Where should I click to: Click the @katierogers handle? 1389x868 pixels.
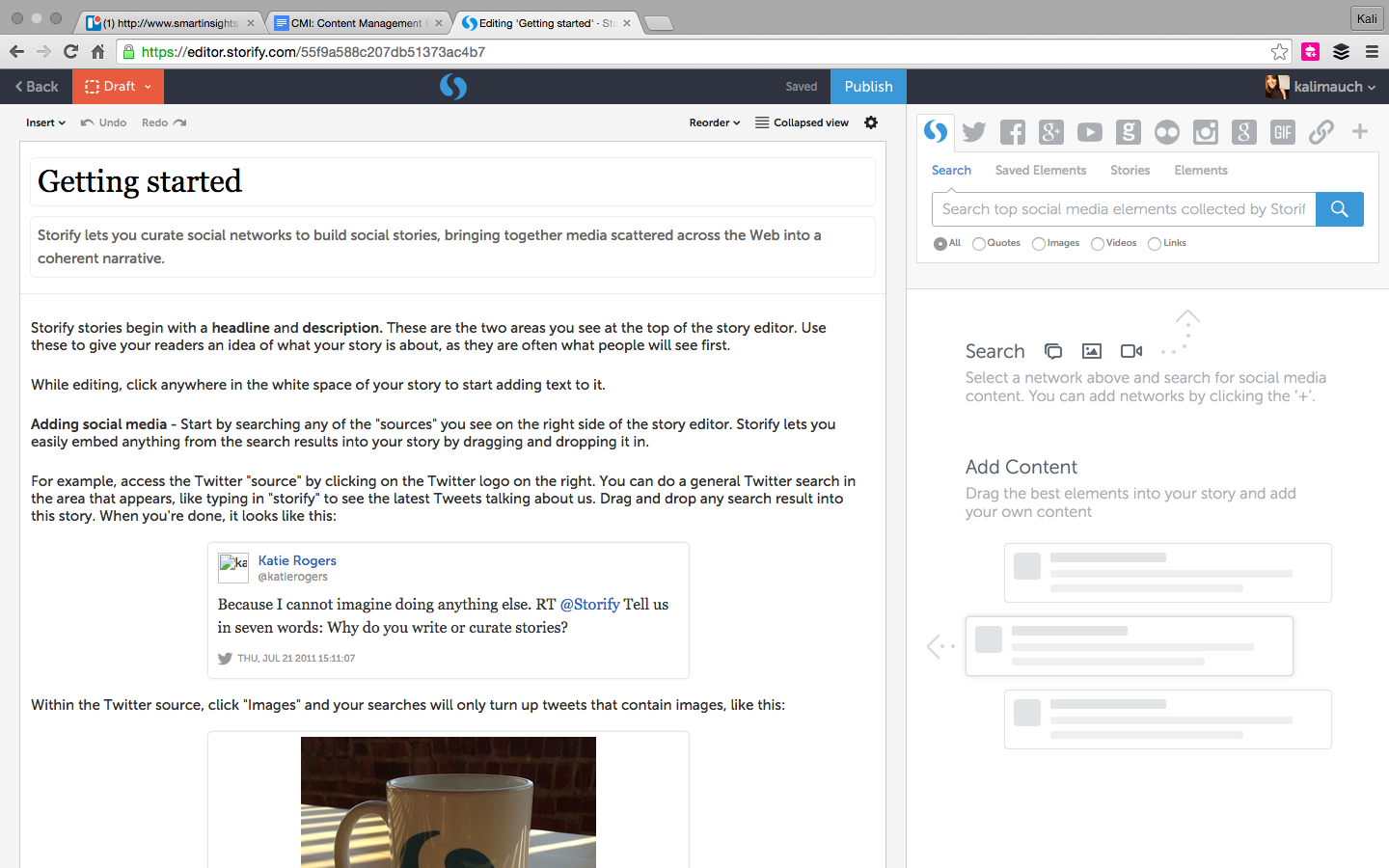pyautogui.click(x=293, y=577)
